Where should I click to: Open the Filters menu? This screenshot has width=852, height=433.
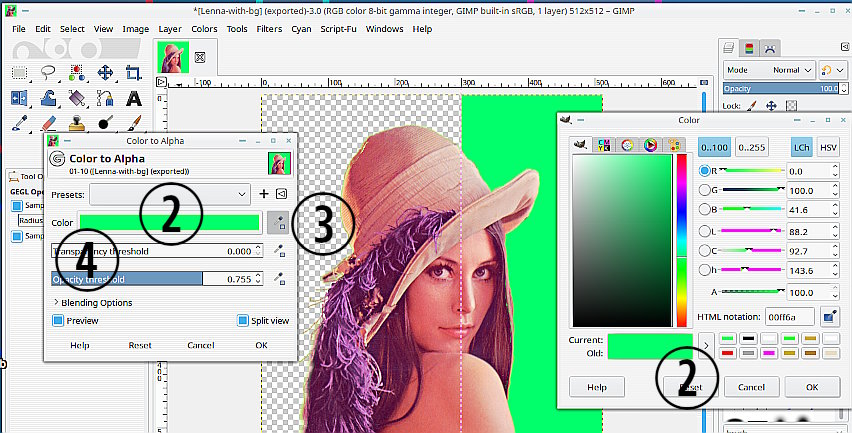[x=270, y=29]
